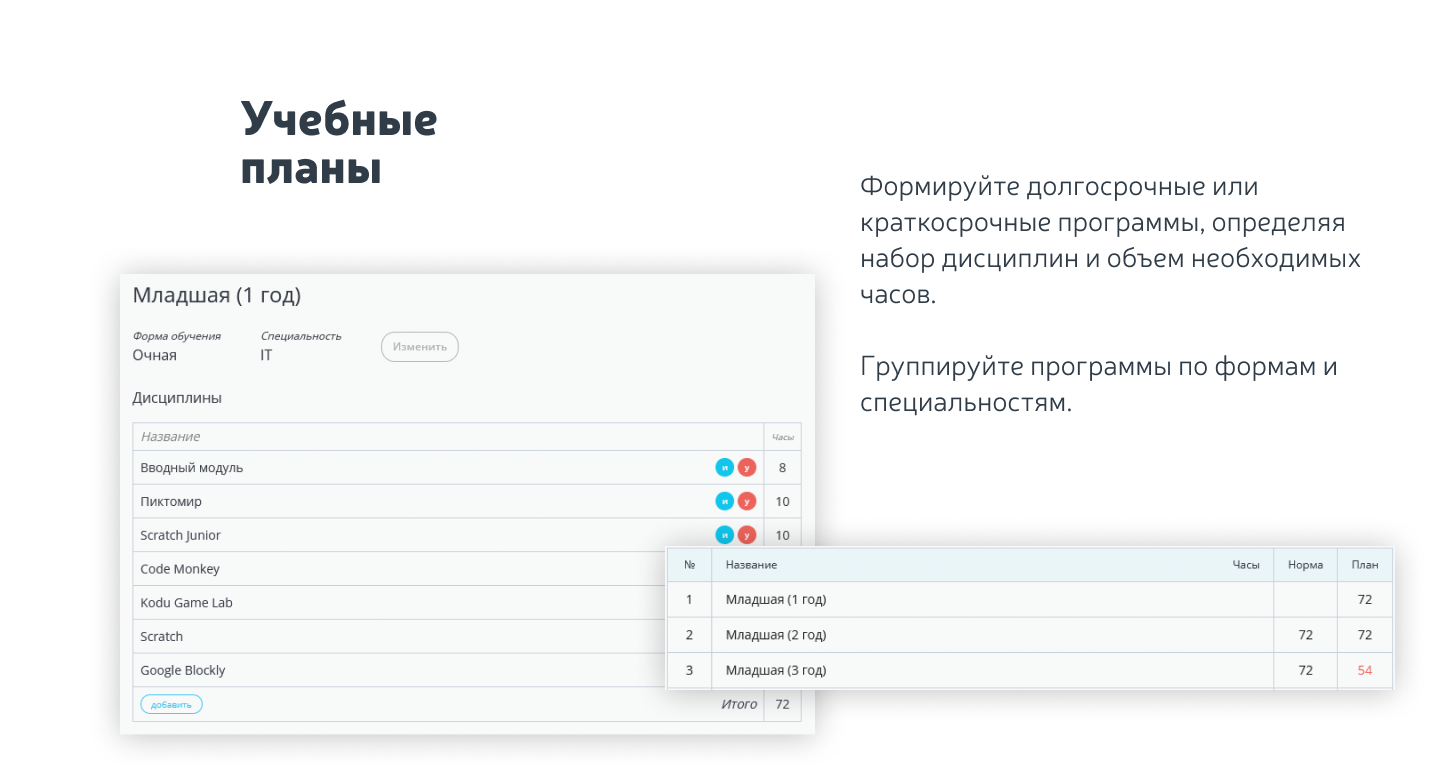Click the Scratch discipline below Kodu Game Lab
1440x780 pixels.
pyautogui.click(x=162, y=636)
